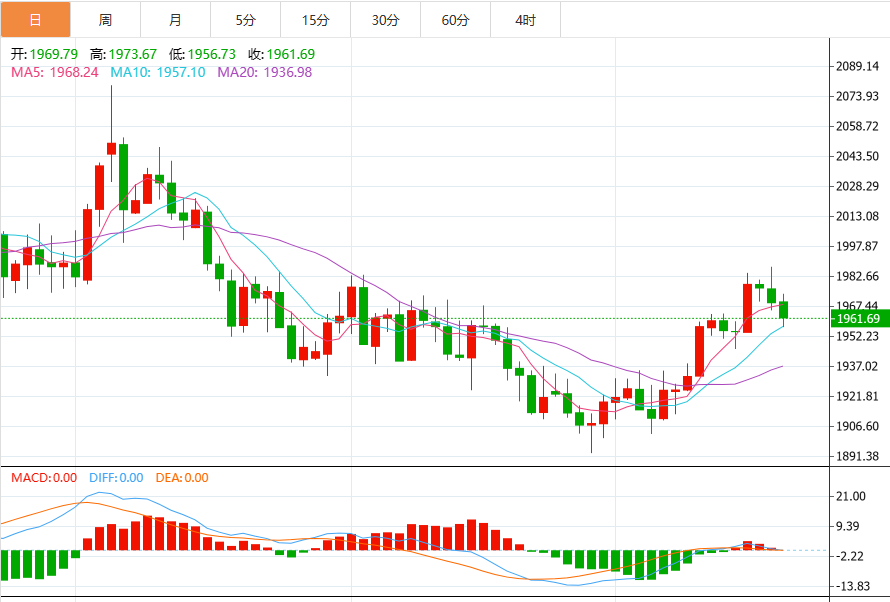Click the 1937.02 price axis label
The width and height of the screenshot is (890, 602).
point(857,366)
